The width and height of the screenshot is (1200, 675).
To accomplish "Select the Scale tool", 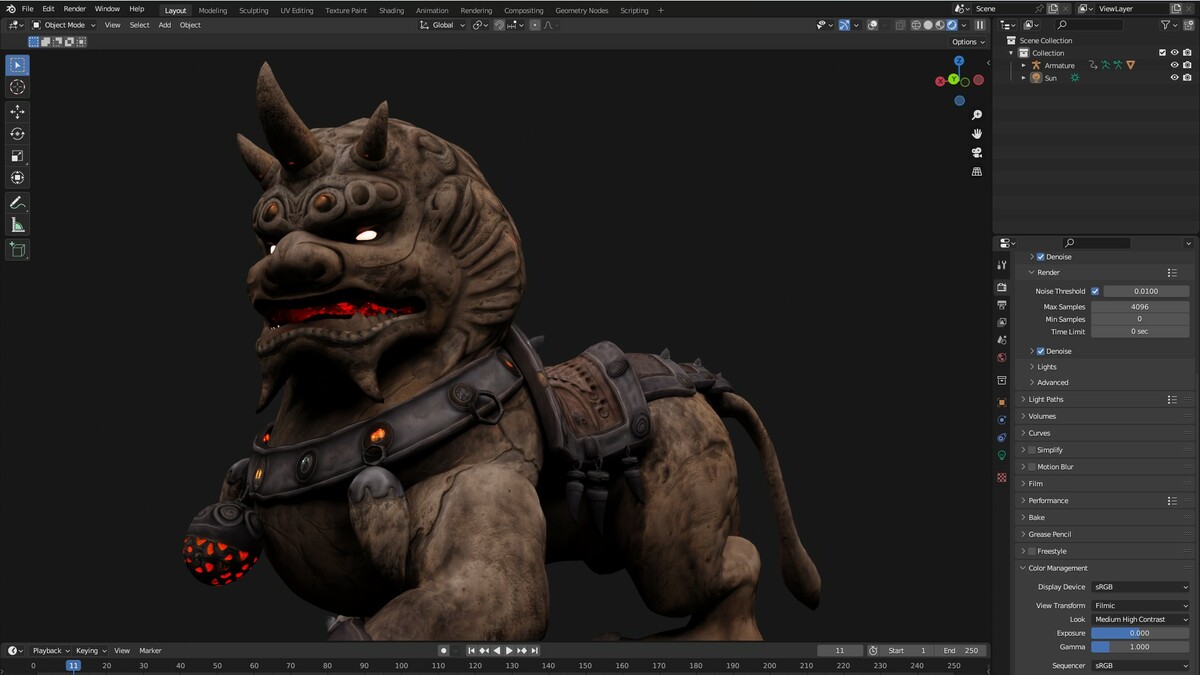I will [17, 156].
